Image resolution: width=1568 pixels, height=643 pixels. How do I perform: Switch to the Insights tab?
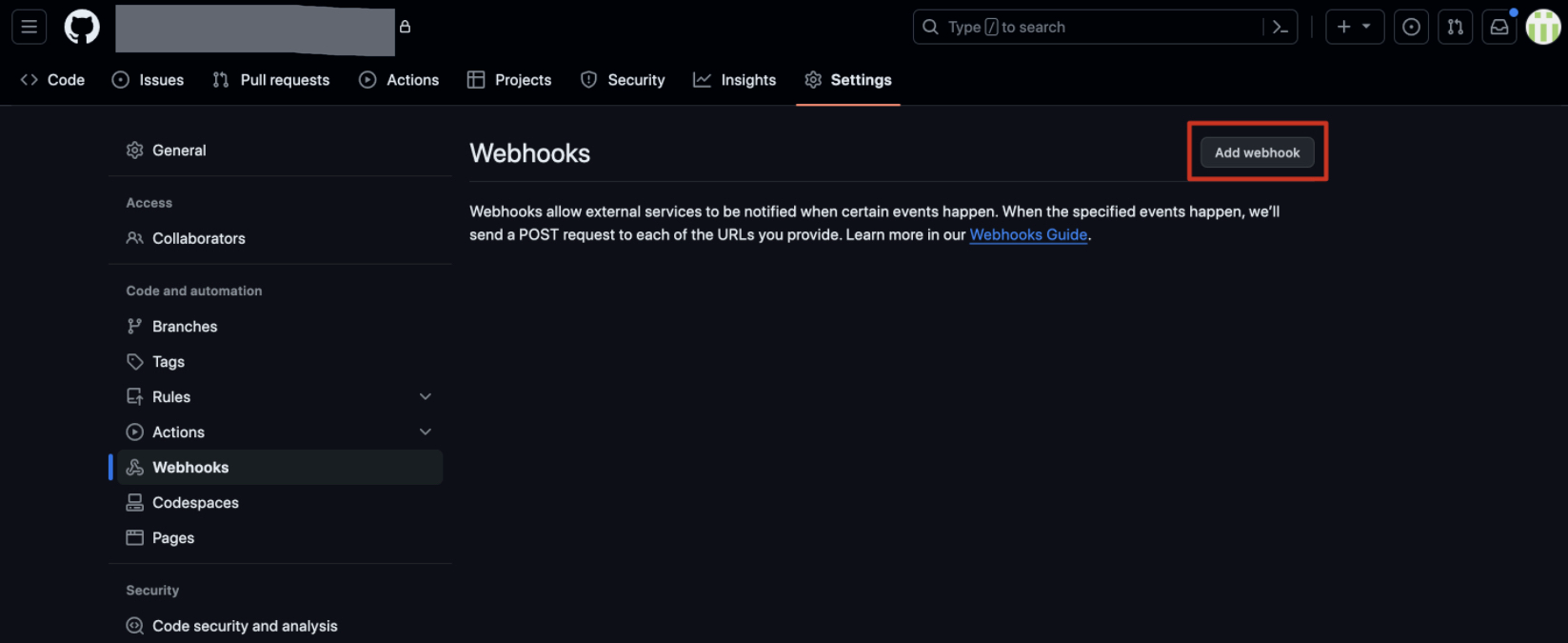[734, 80]
